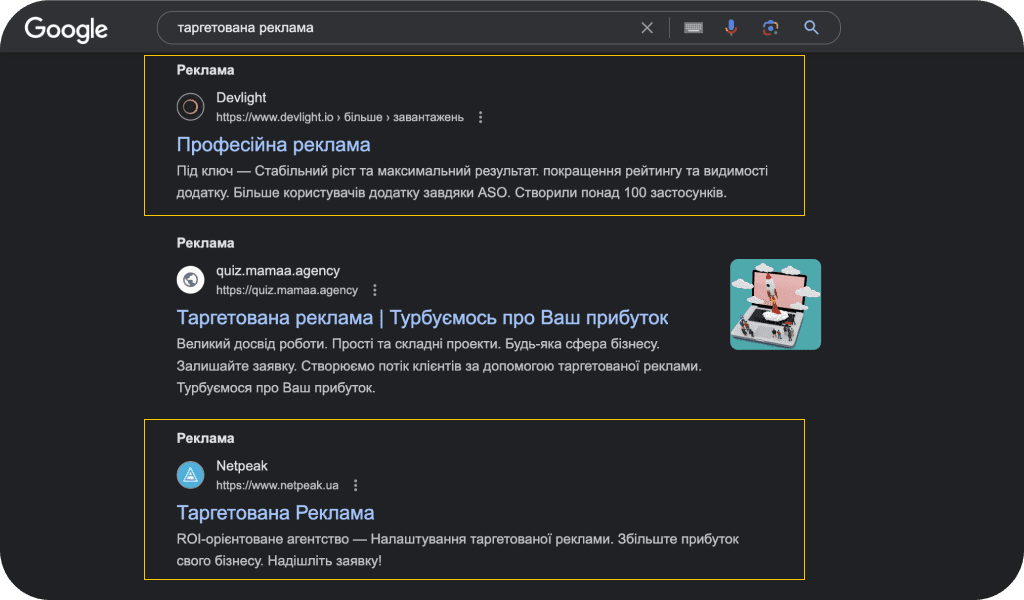The height and width of the screenshot is (600, 1024).
Task: Search by image using the Google Lens icon
Action: [770, 27]
